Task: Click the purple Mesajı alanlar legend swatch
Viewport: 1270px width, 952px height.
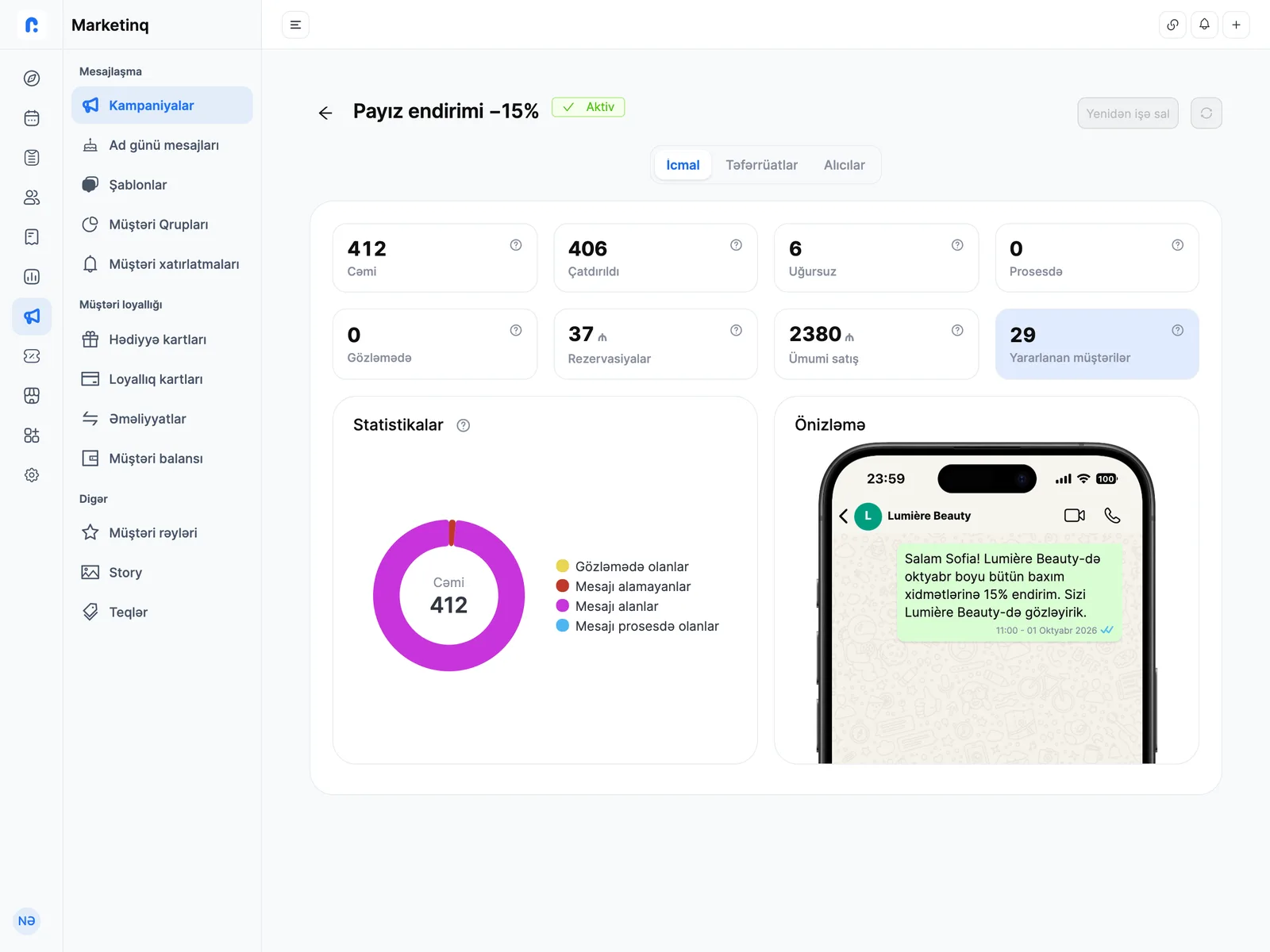Action: tap(563, 606)
